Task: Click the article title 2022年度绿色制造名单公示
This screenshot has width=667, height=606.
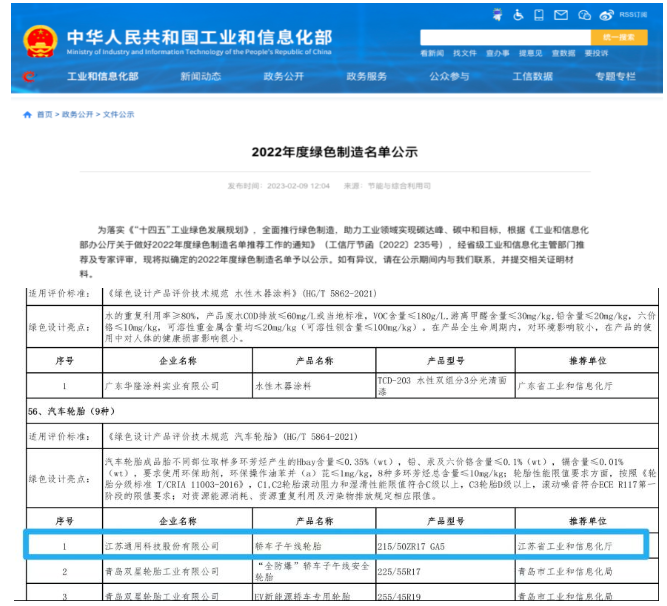Action: (x=334, y=152)
